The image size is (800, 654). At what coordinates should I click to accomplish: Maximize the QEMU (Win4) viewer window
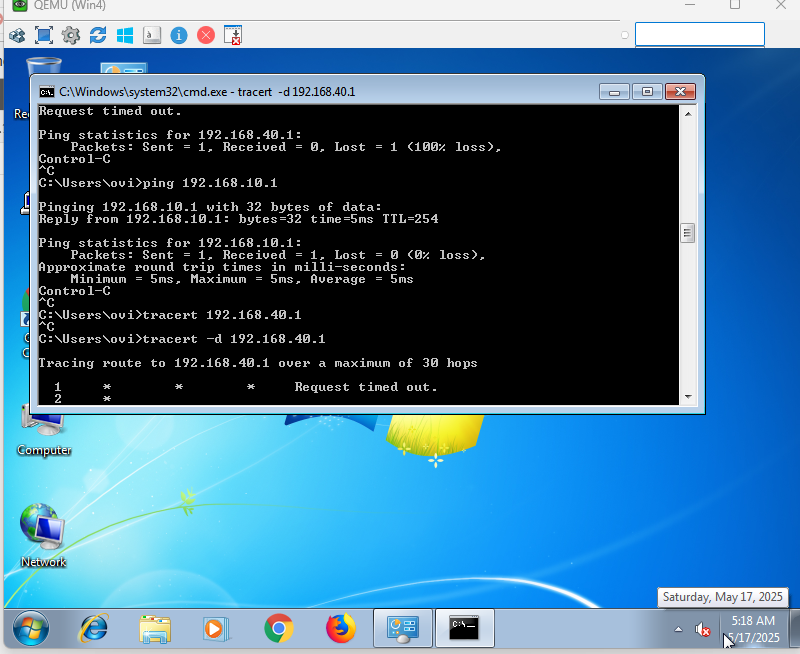(735, 5)
